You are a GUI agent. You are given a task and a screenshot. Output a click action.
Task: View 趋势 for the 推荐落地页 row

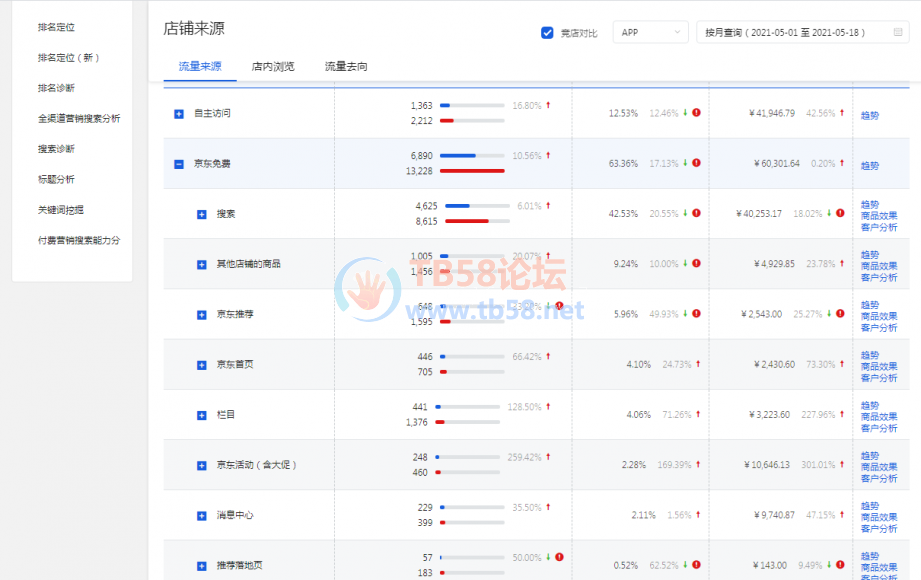click(x=870, y=556)
